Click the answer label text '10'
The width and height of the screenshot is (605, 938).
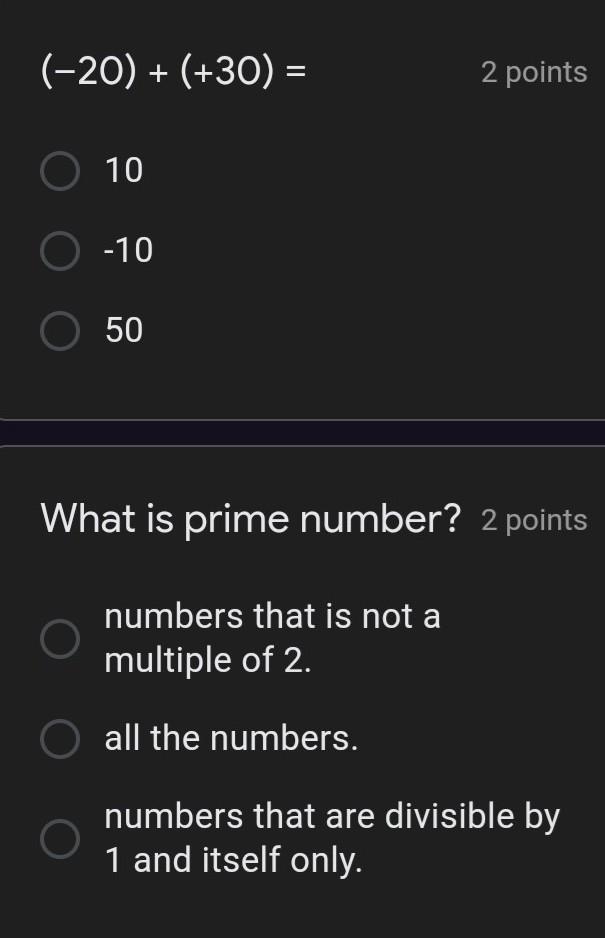125,171
